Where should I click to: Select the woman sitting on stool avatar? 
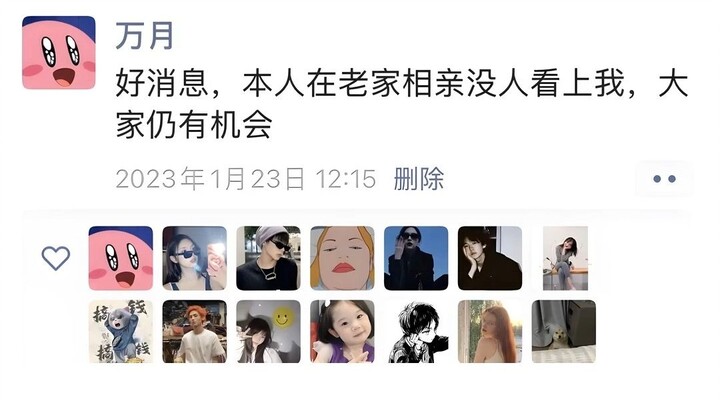pyautogui.click(x=565, y=258)
